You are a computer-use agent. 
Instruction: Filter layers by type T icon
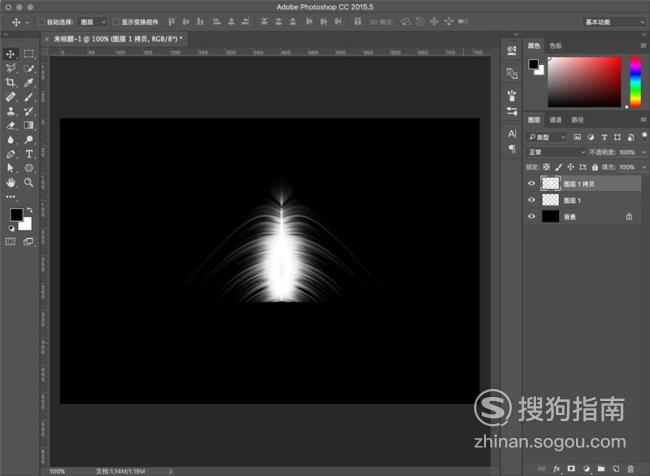[x=604, y=137]
